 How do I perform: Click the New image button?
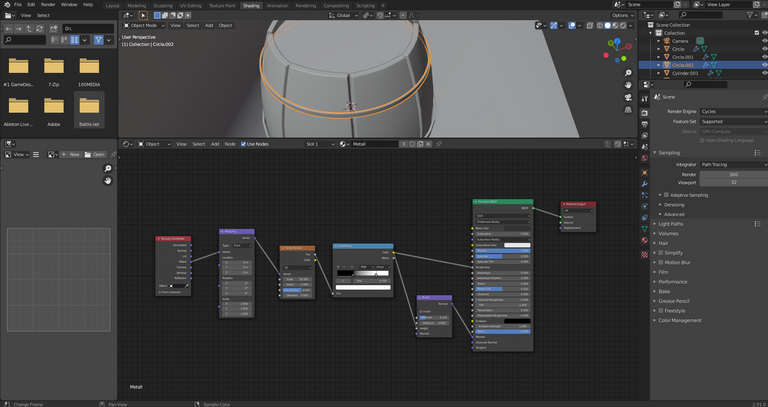(x=73, y=155)
